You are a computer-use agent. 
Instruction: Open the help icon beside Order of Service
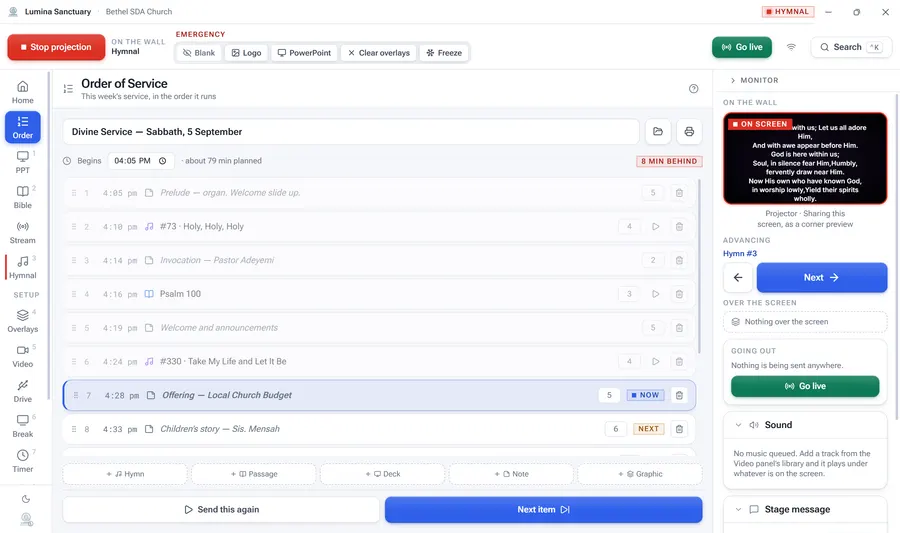tap(693, 88)
